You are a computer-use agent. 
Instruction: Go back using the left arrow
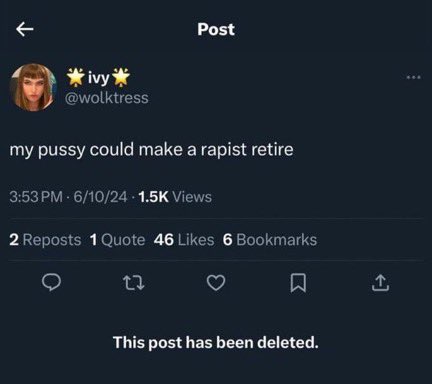tap(25, 29)
